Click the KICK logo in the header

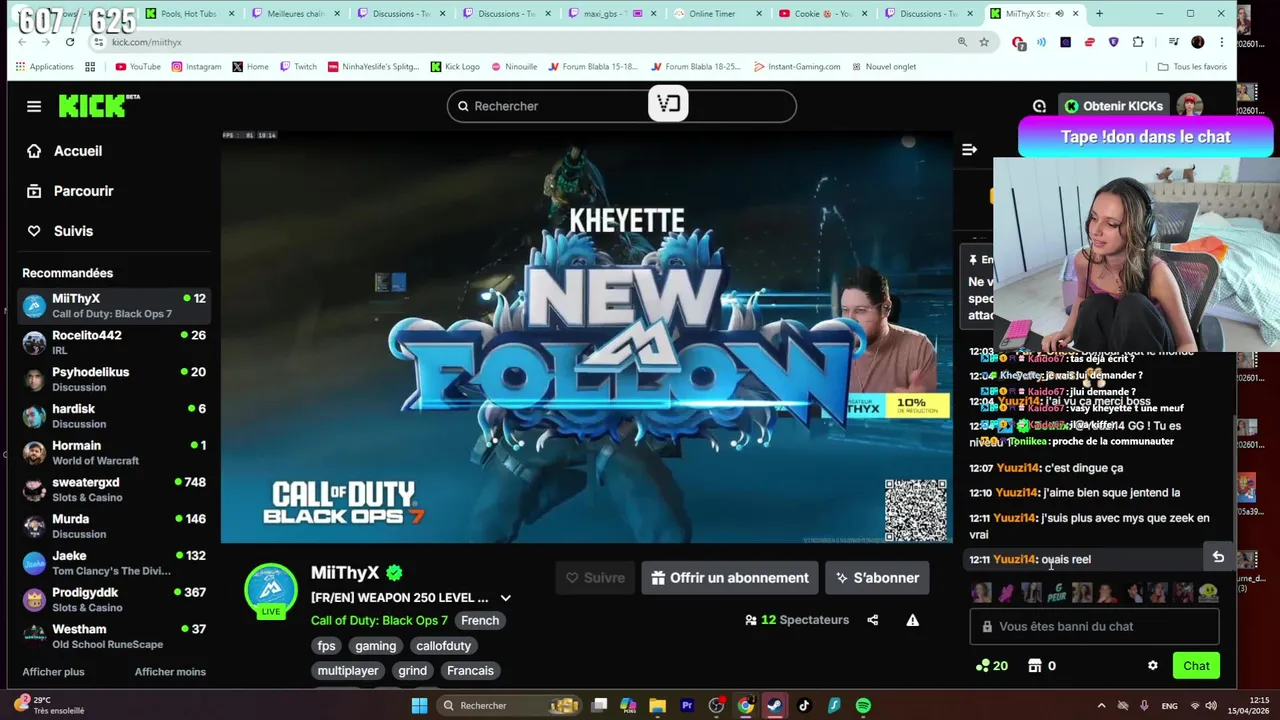pos(98,106)
